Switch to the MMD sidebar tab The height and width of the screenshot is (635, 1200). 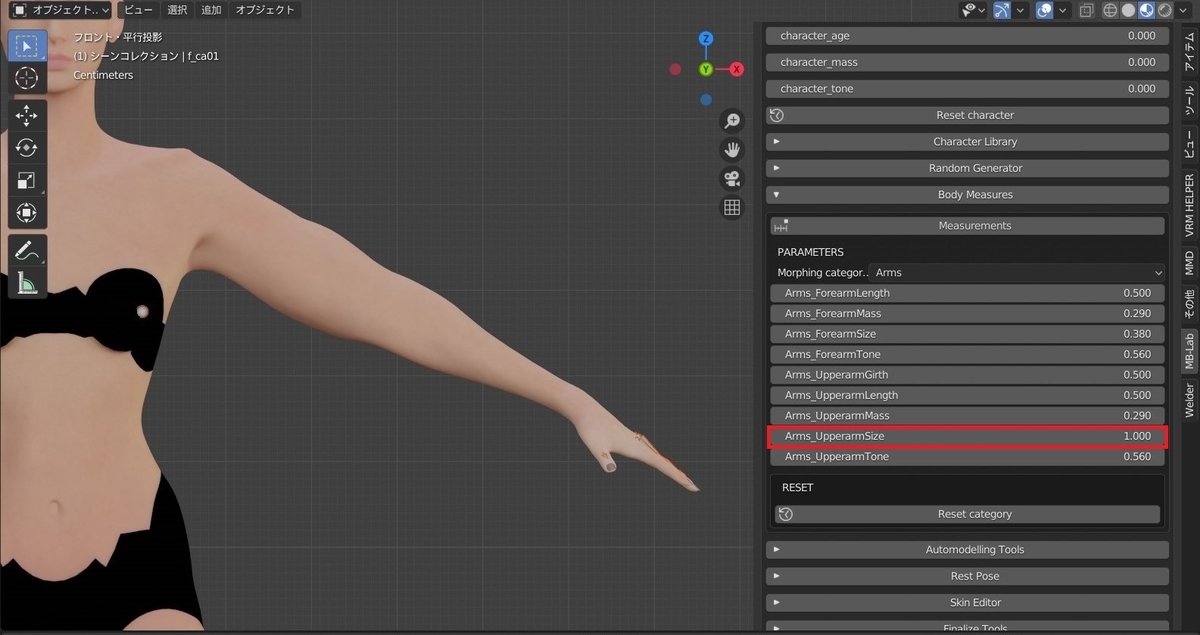[x=1189, y=264]
